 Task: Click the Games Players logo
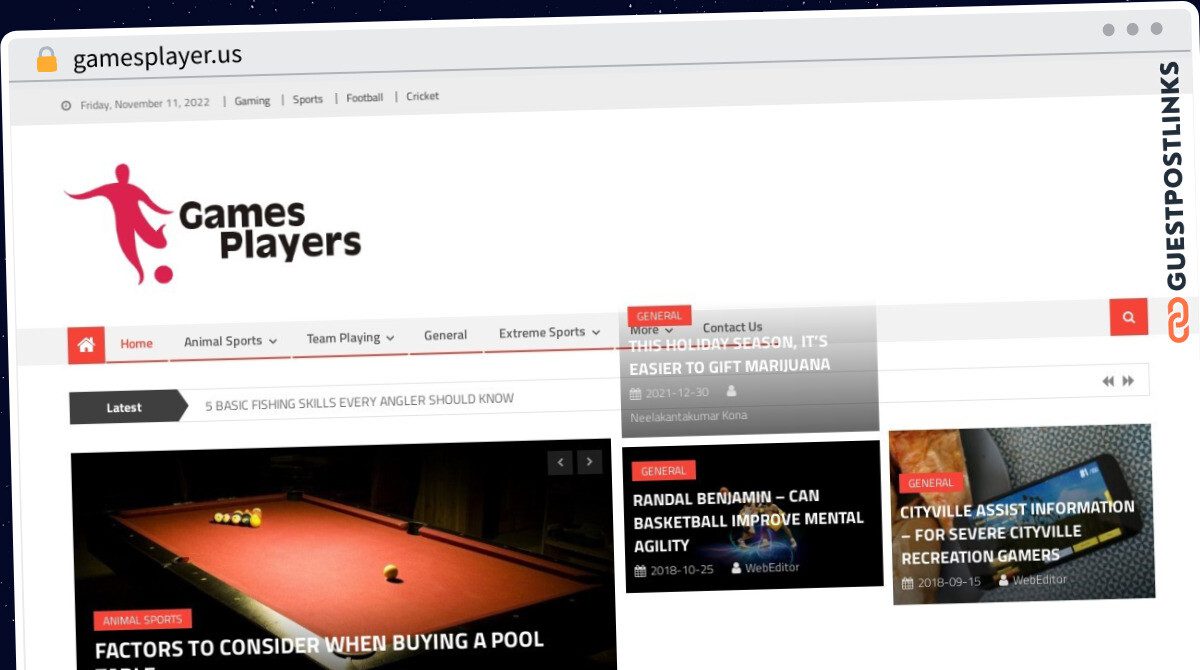(x=213, y=224)
